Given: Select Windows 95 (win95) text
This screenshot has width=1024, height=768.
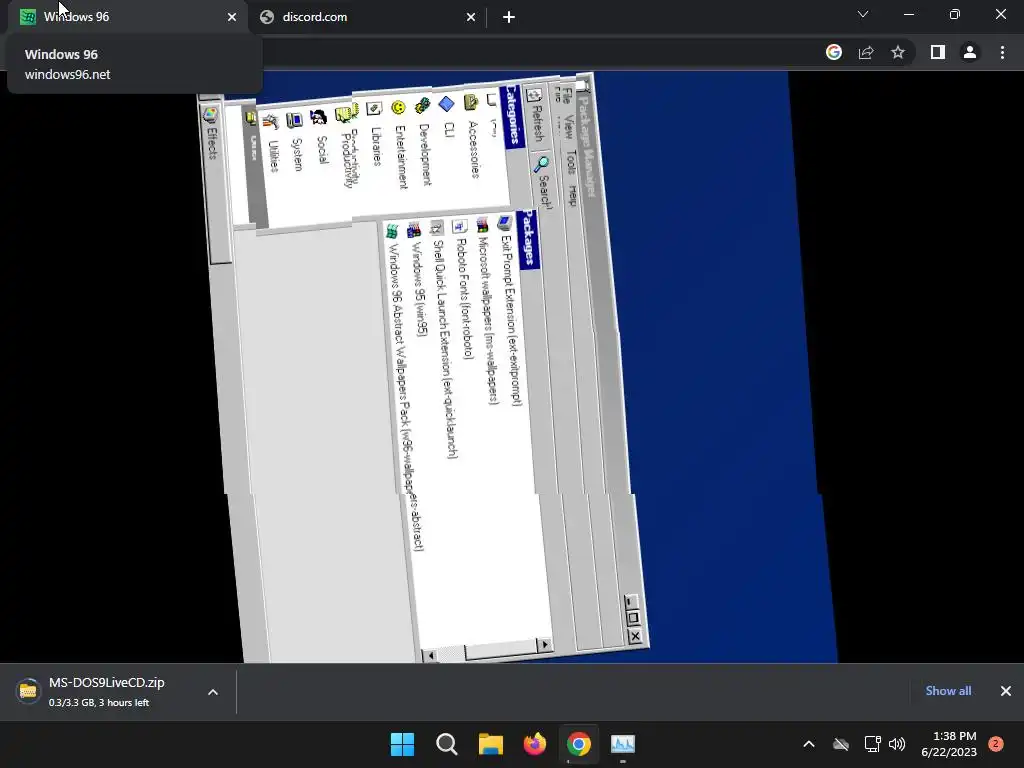Looking at the screenshot, I should click(419, 290).
